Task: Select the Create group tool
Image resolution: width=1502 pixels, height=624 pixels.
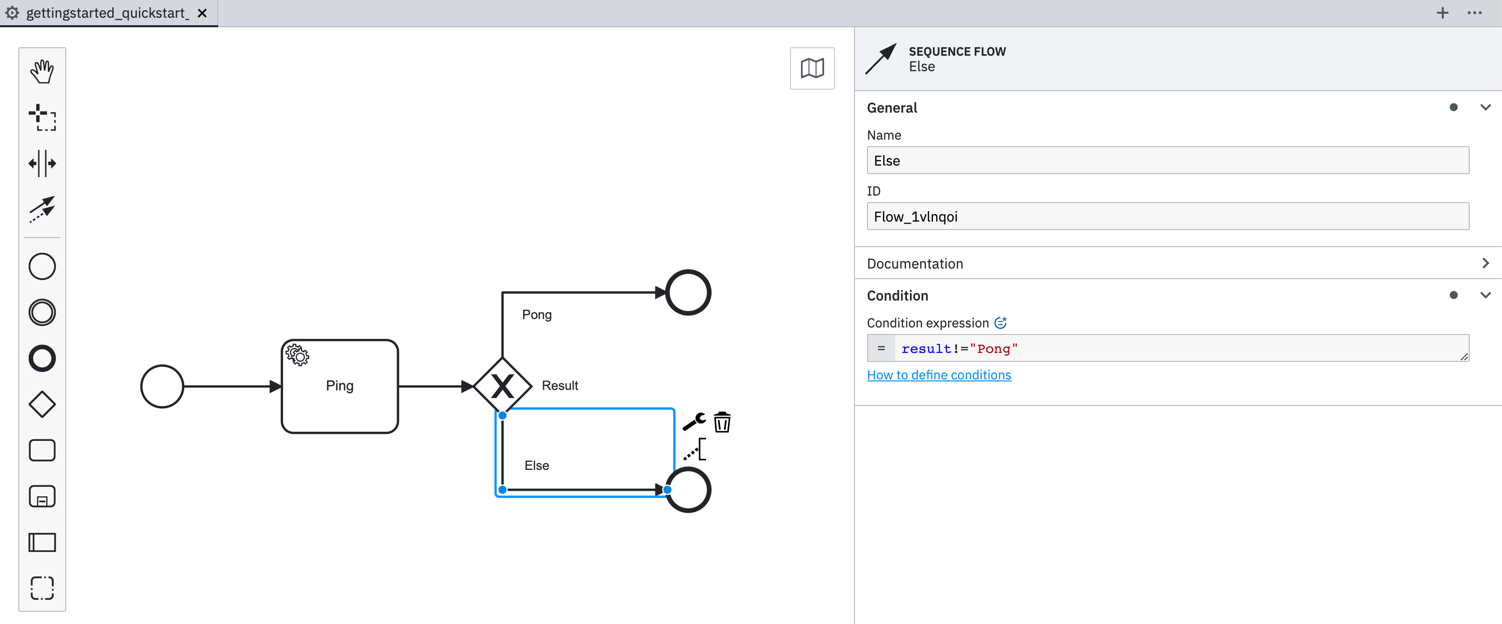Action: click(x=42, y=588)
